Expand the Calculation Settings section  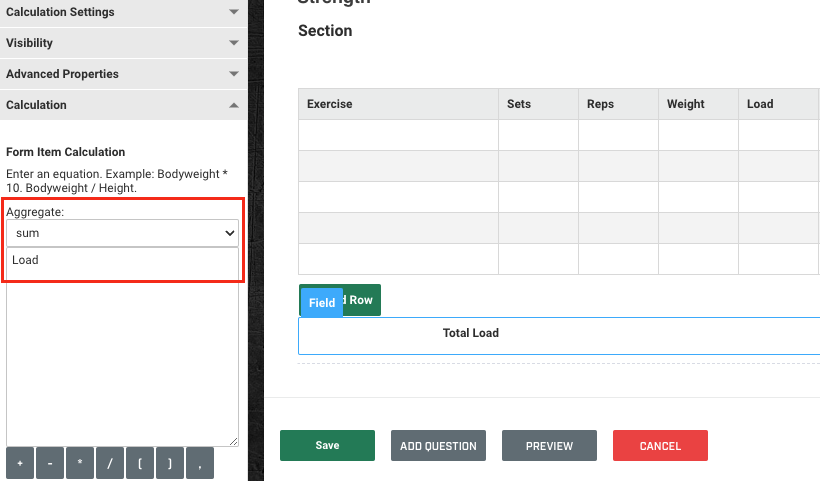[122, 12]
